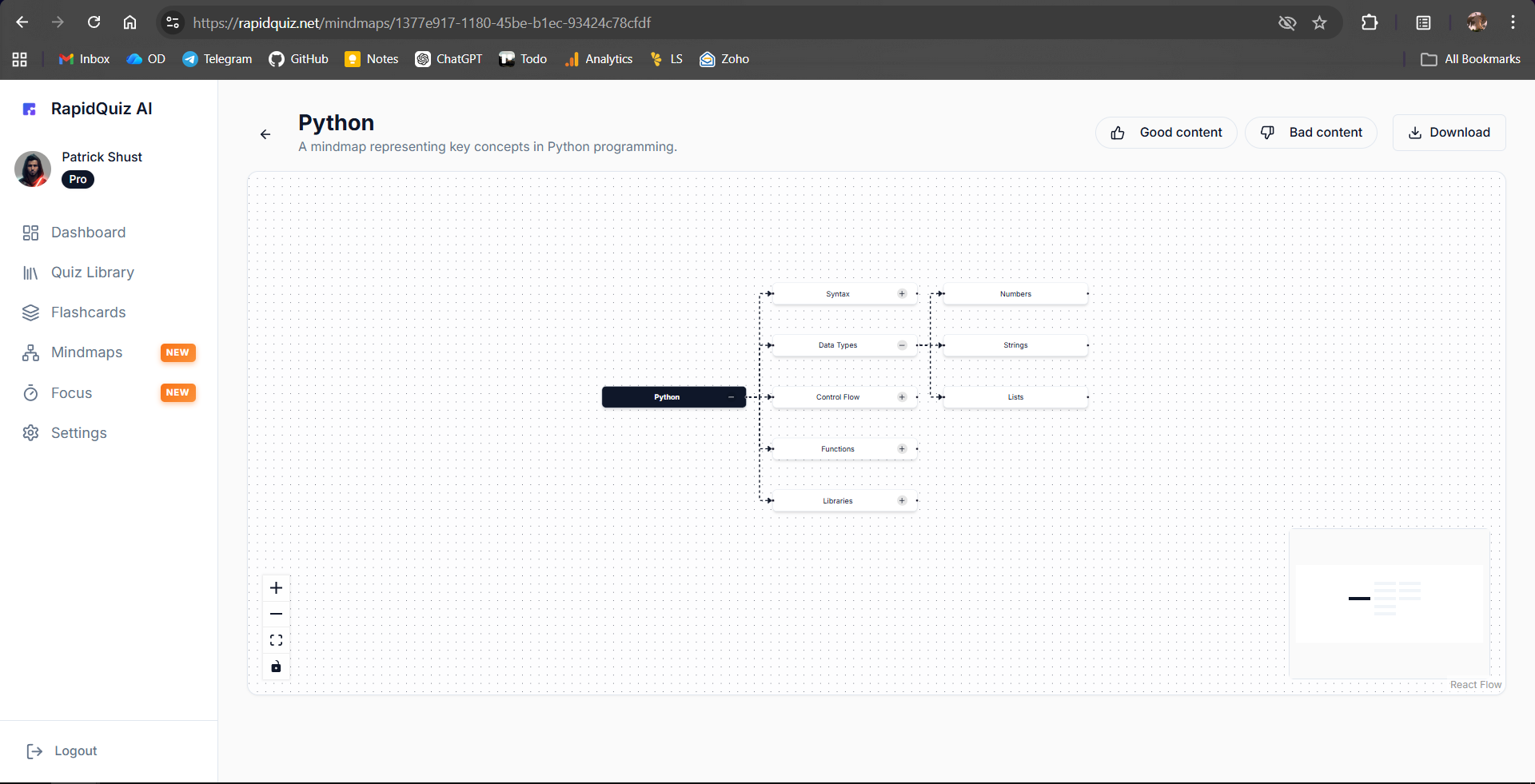Collapse the Data Types node
This screenshot has height=784, width=1535.
pos(902,345)
